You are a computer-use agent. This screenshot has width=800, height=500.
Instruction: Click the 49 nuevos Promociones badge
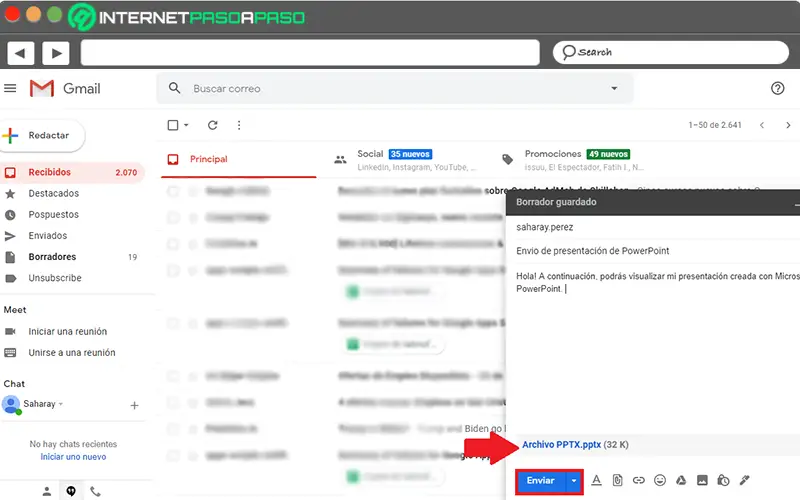click(608, 154)
